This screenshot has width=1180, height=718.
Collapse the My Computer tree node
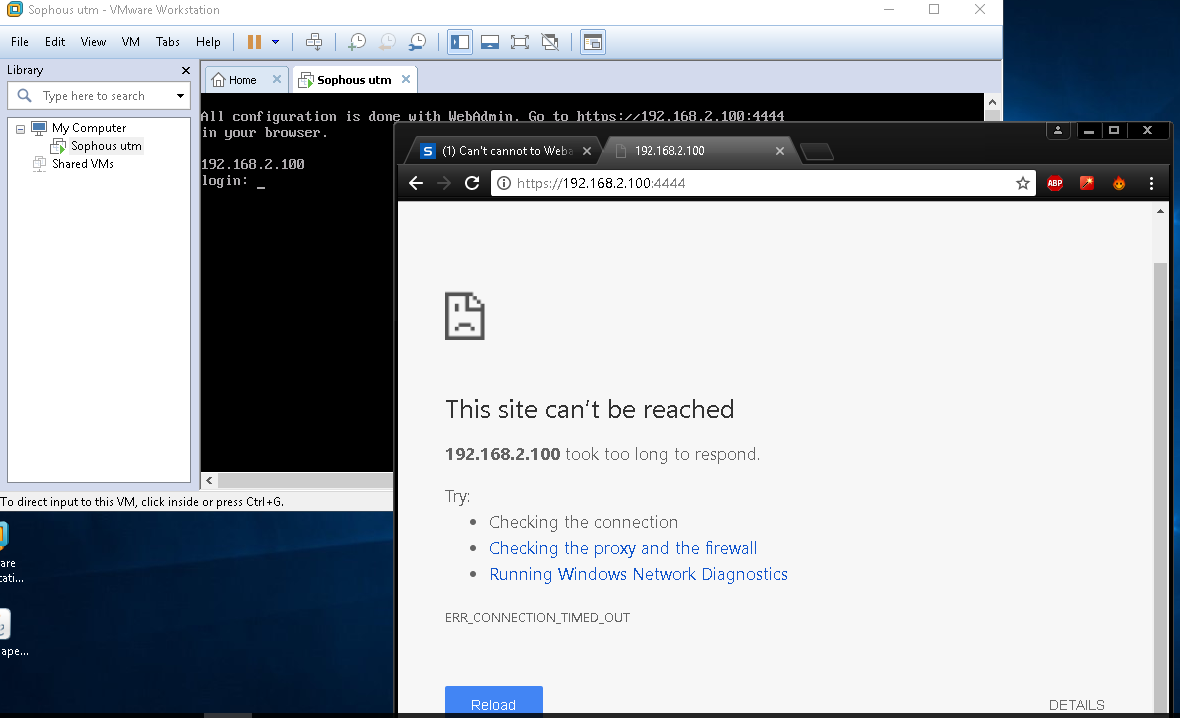tap(20, 129)
